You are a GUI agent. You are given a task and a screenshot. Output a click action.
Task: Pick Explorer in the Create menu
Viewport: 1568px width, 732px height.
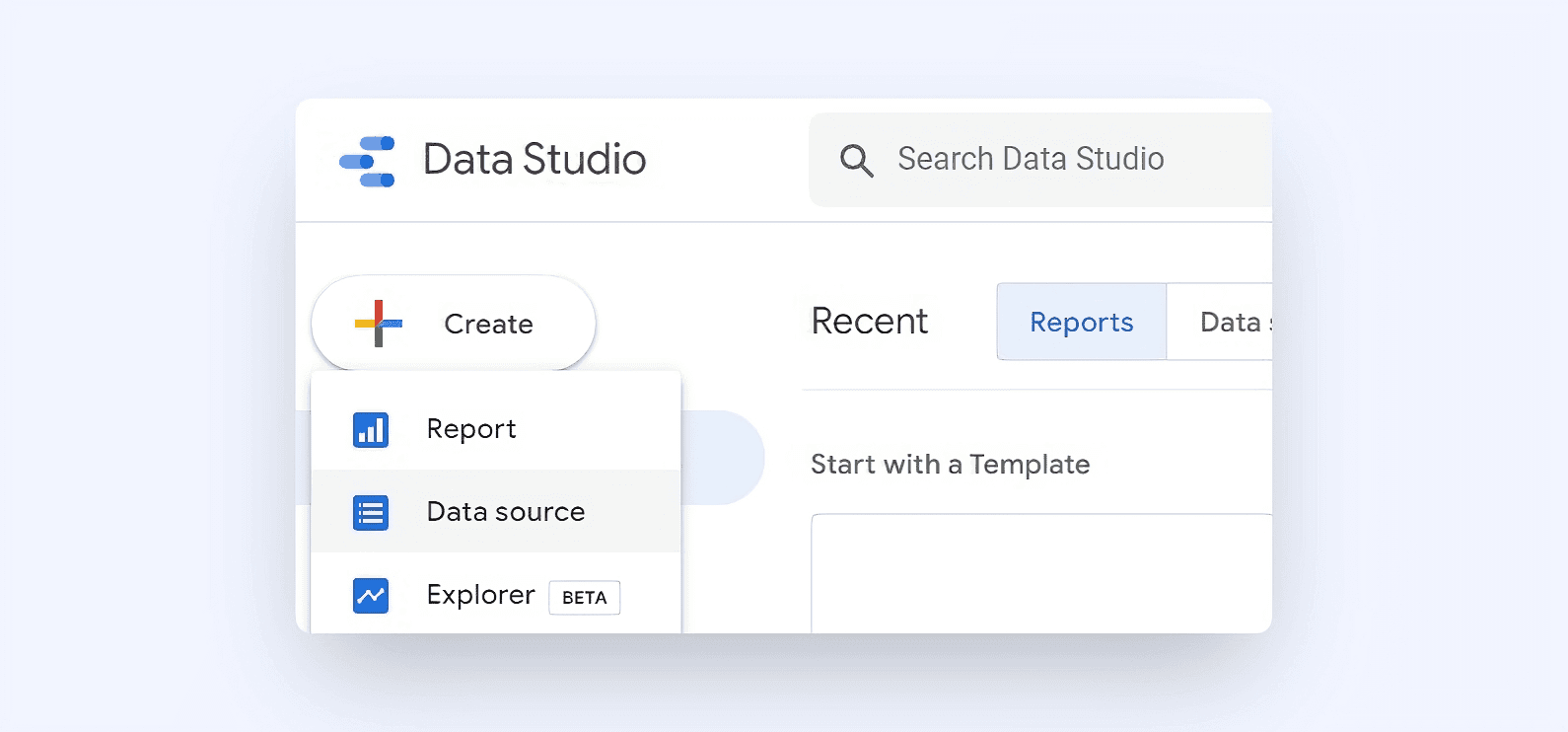[x=496, y=594]
